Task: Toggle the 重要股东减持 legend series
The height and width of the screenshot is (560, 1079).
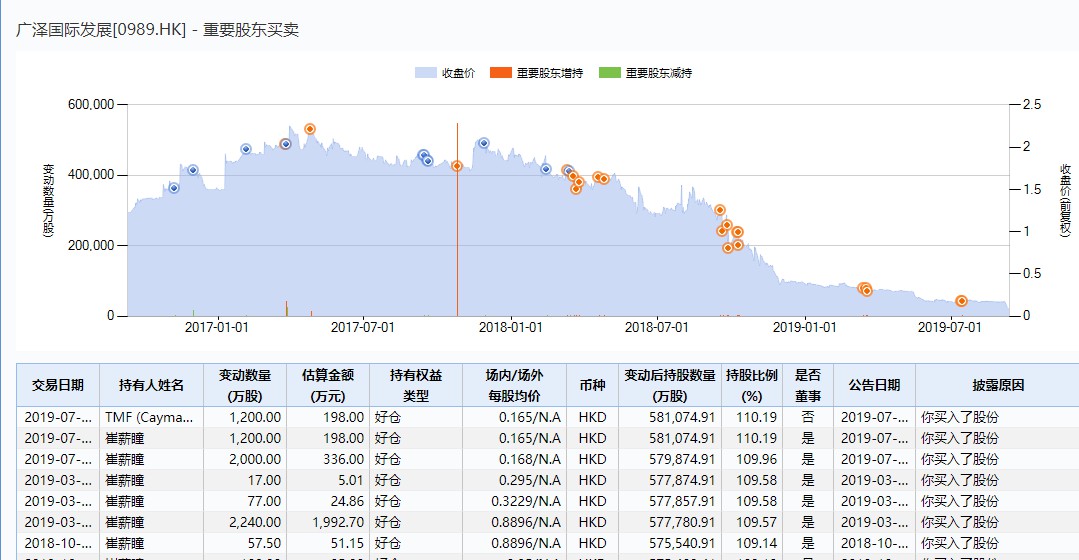Action: click(645, 73)
